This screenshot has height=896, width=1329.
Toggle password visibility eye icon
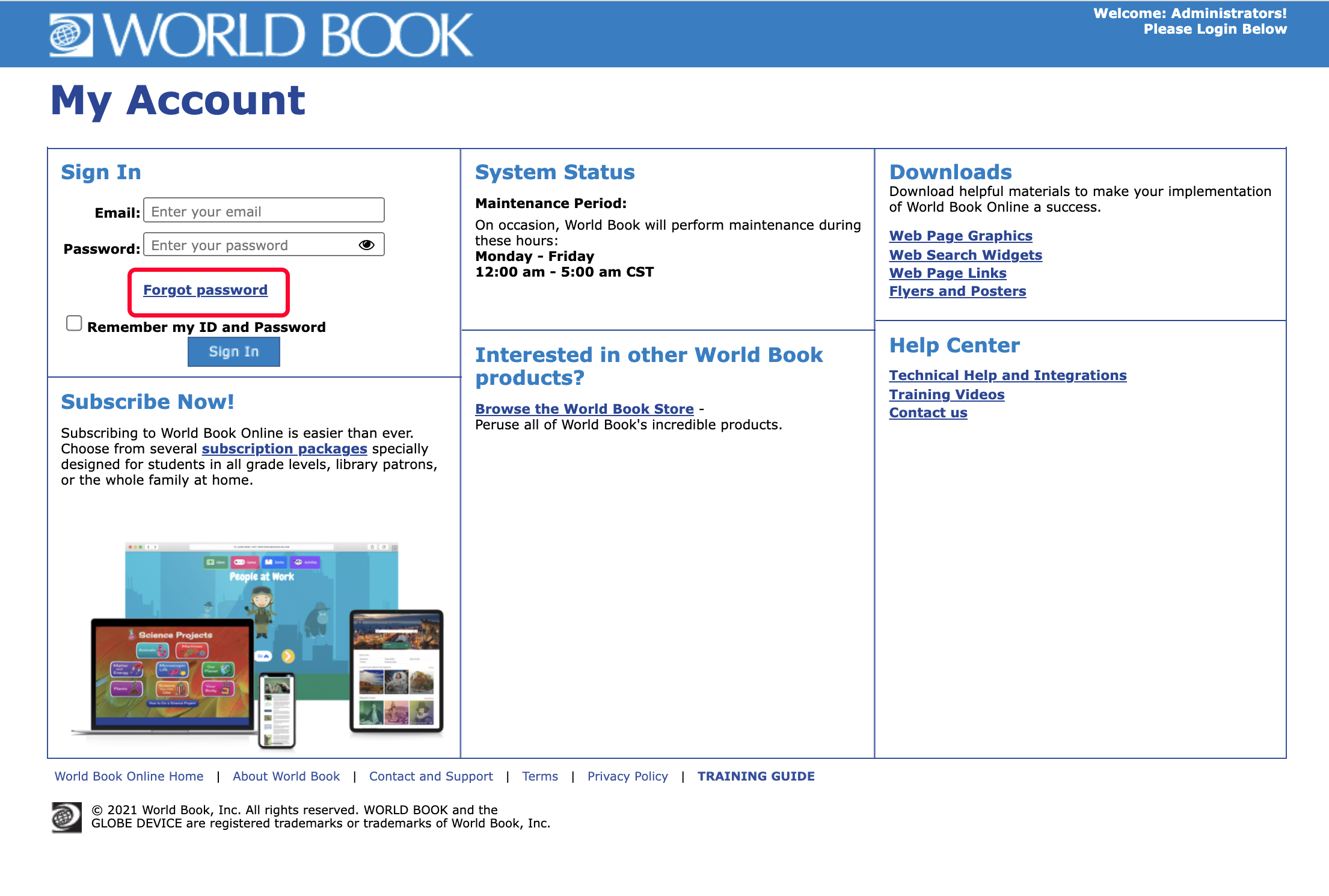click(366, 245)
